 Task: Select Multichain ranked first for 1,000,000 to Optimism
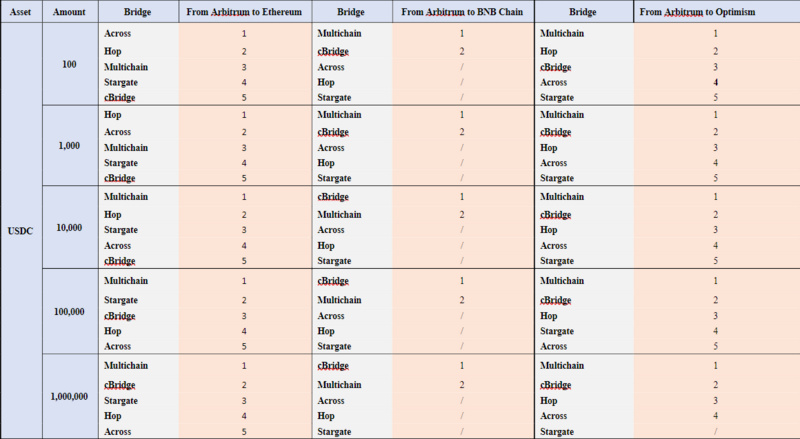pos(563,366)
